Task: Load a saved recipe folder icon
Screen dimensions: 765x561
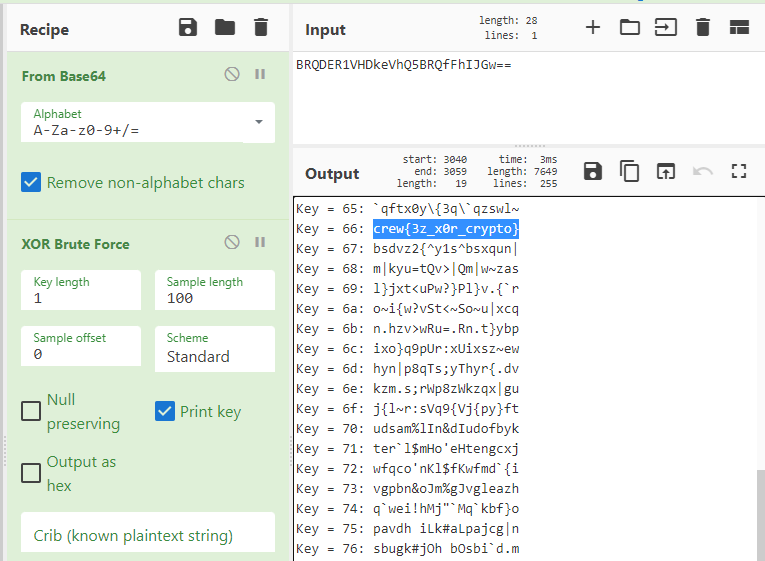Action: pyautogui.click(x=225, y=28)
